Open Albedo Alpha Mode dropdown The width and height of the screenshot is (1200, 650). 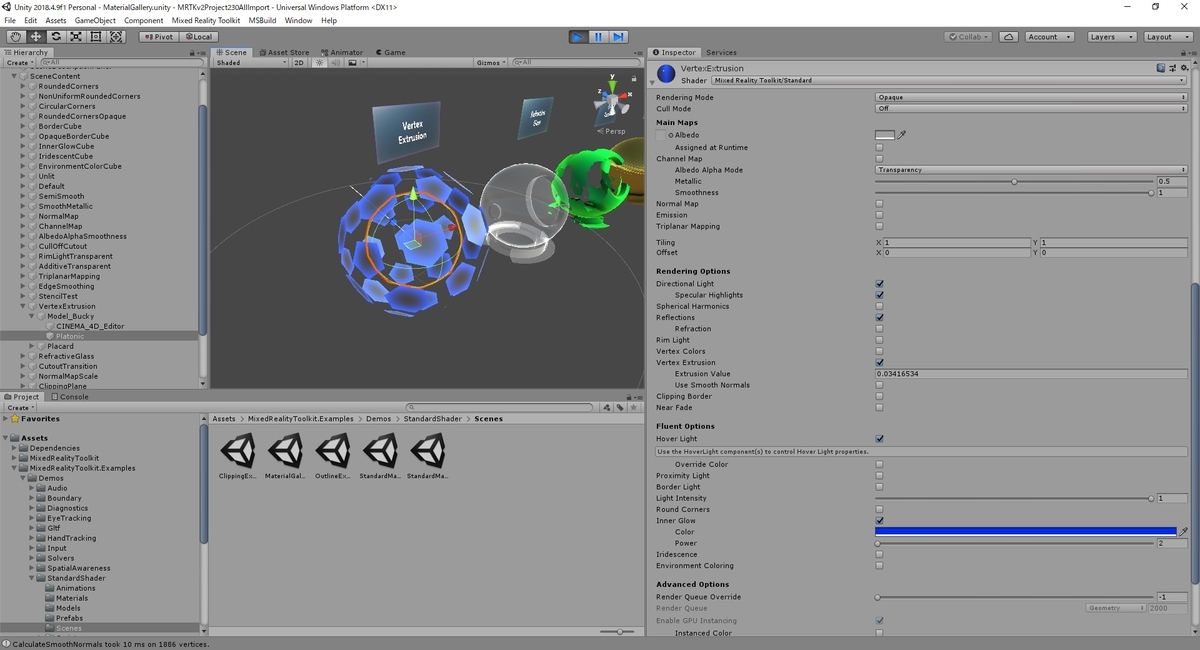click(x=1031, y=170)
